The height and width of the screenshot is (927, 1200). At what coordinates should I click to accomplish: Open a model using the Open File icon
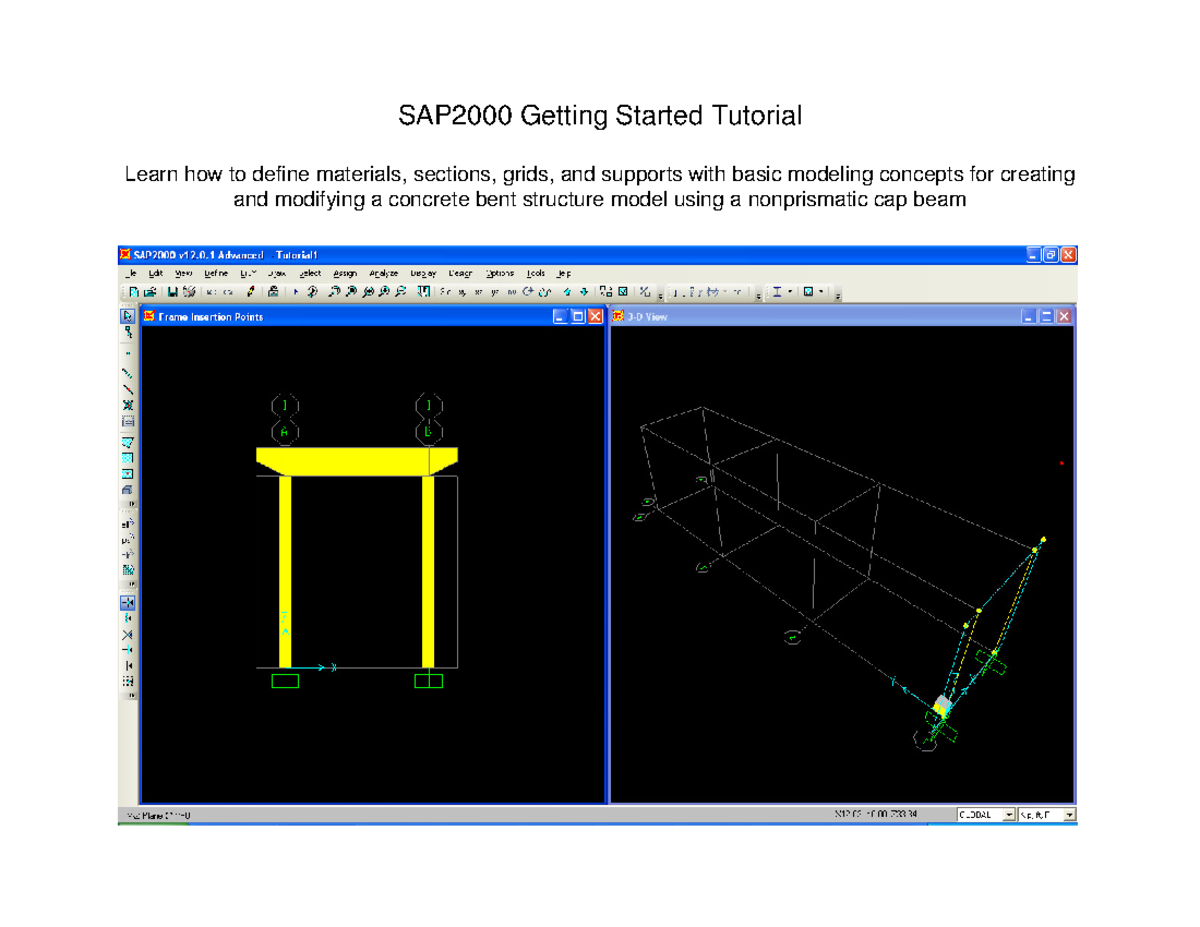[x=150, y=292]
